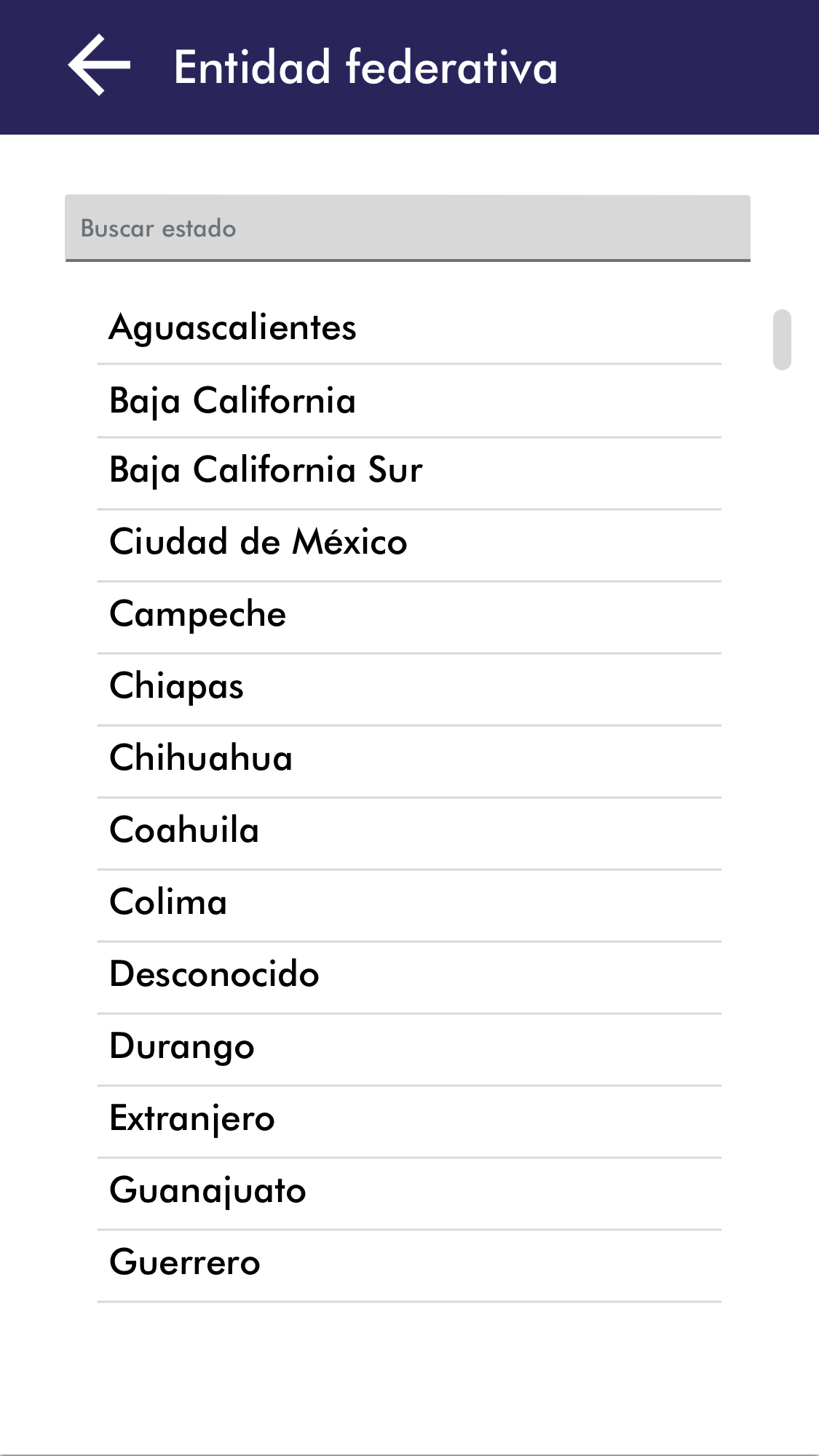Tap the back arrow icon
This screenshot has width=819, height=1456.
tap(99, 65)
